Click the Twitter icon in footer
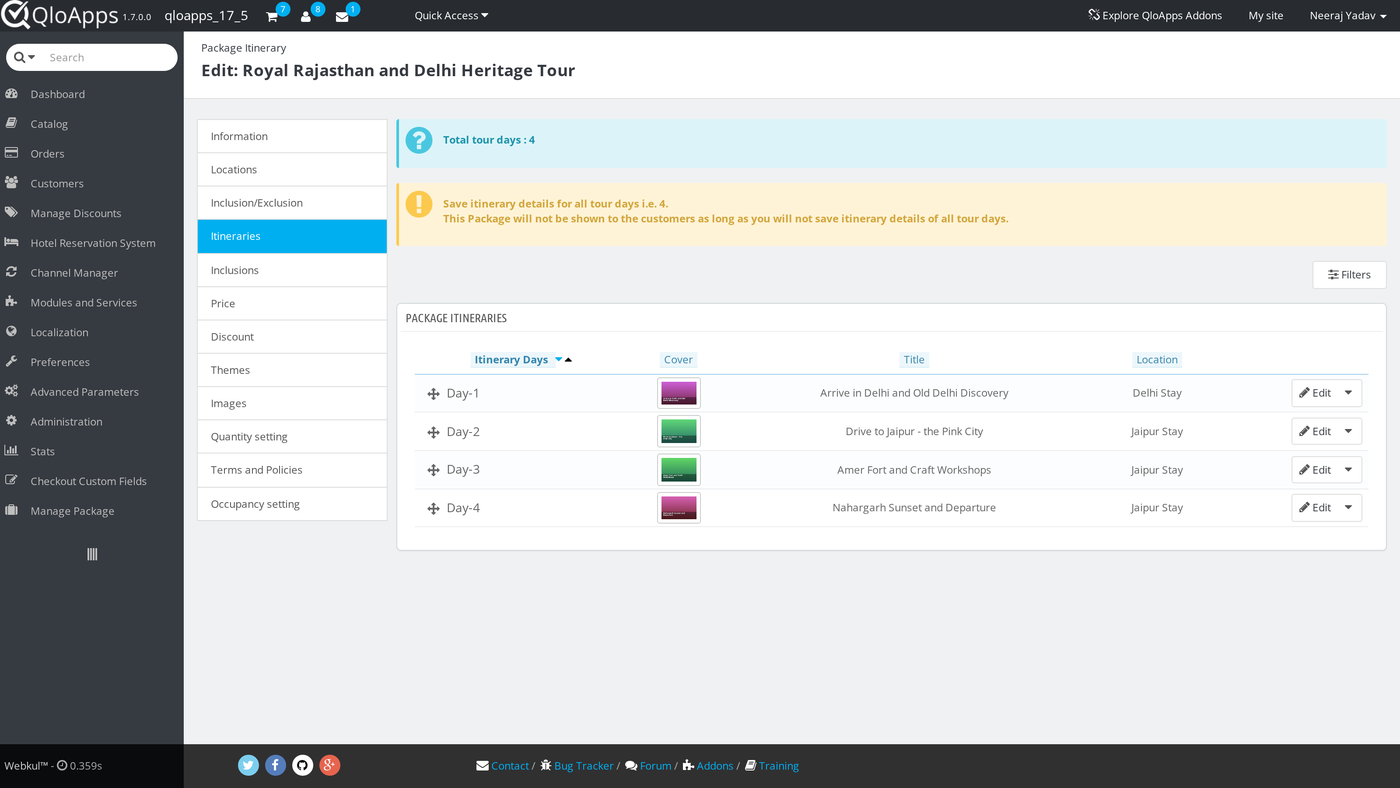 (x=248, y=765)
